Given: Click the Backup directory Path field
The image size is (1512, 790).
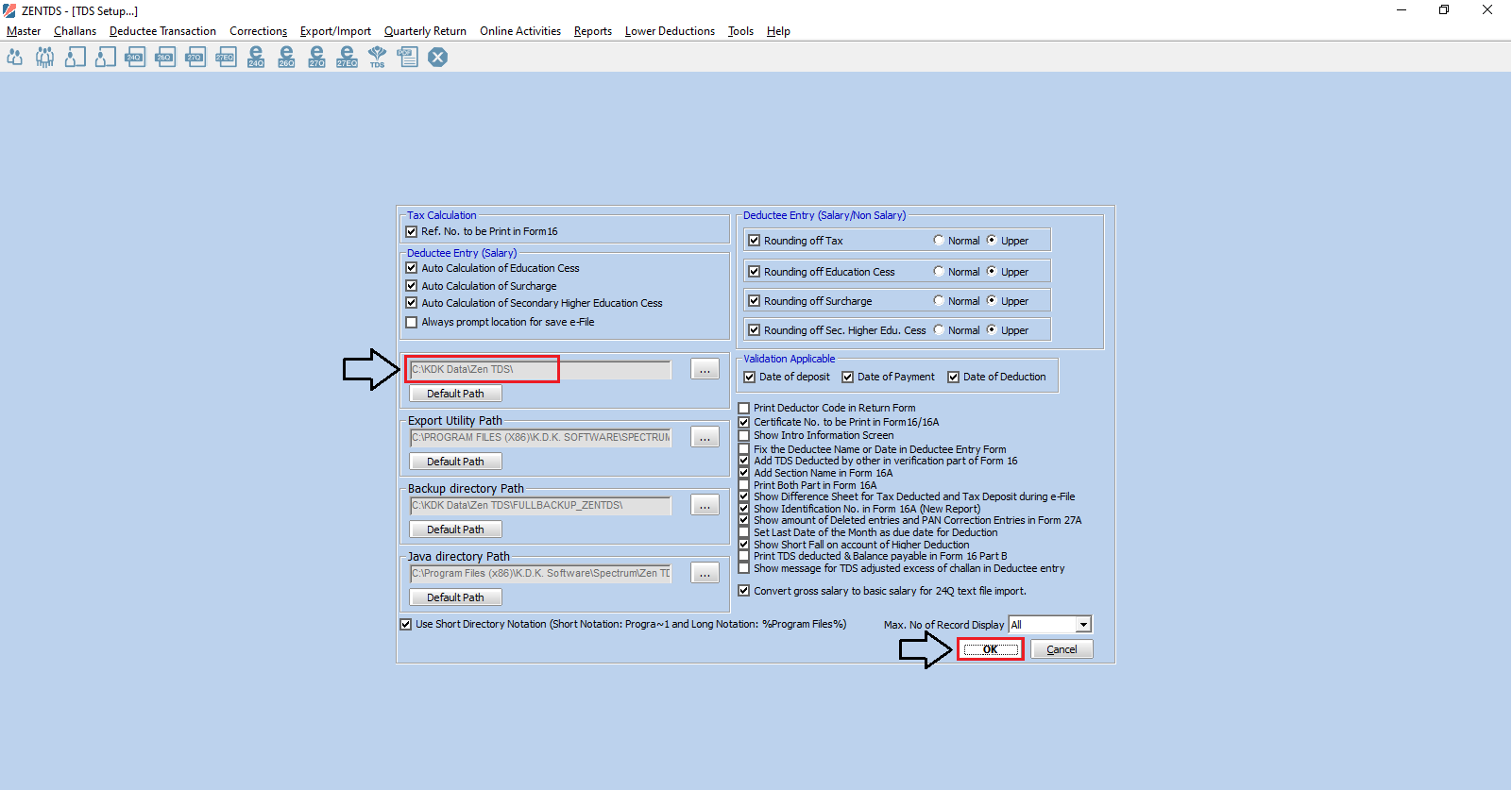Looking at the screenshot, I should tap(539, 505).
